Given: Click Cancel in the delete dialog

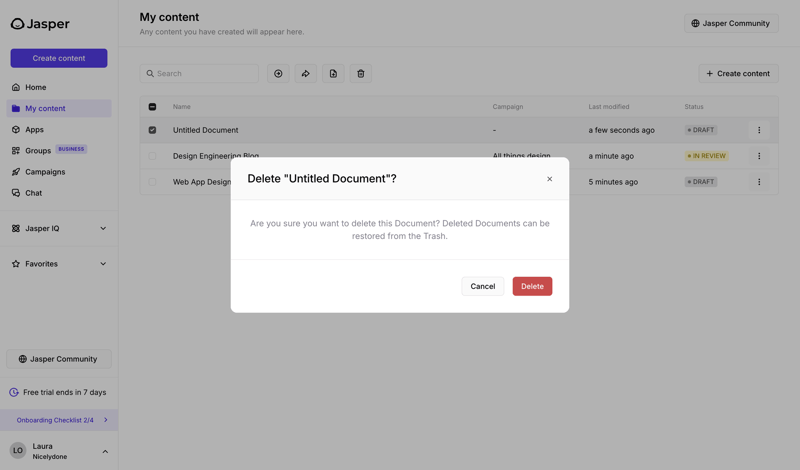Looking at the screenshot, I should tap(483, 286).
